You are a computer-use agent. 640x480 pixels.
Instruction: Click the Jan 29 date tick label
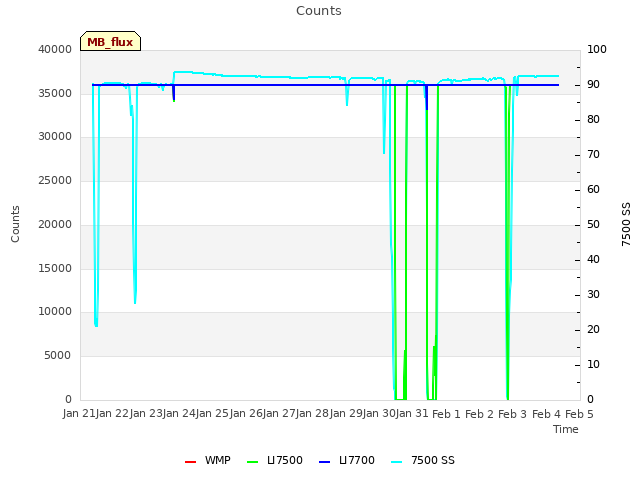[x=346, y=413]
